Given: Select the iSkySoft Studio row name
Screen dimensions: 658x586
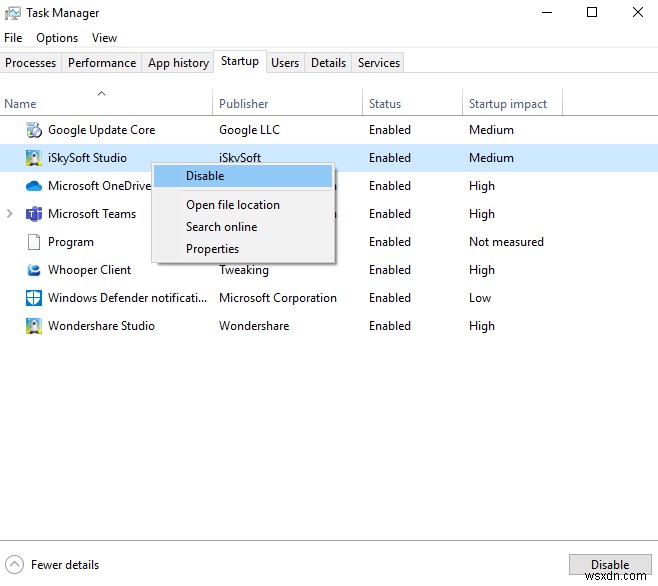Looking at the screenshot, I should [87, 158].
